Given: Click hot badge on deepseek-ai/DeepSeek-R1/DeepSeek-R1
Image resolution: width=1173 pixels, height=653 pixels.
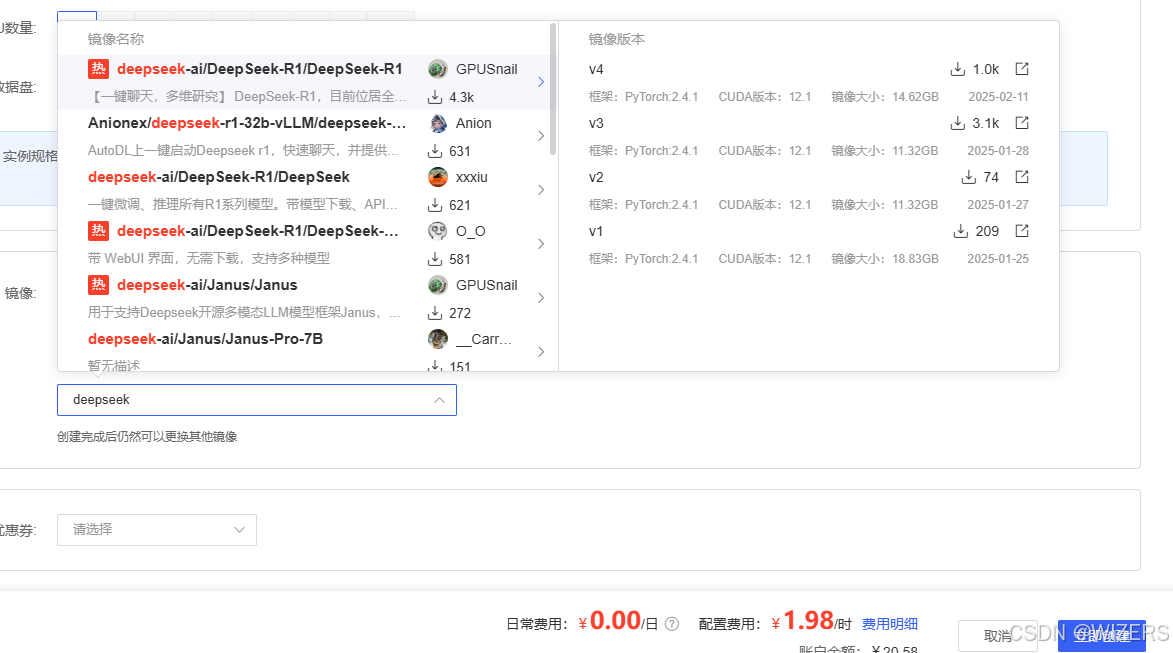Looking at the screenshot, I should [x=98, y=69].
